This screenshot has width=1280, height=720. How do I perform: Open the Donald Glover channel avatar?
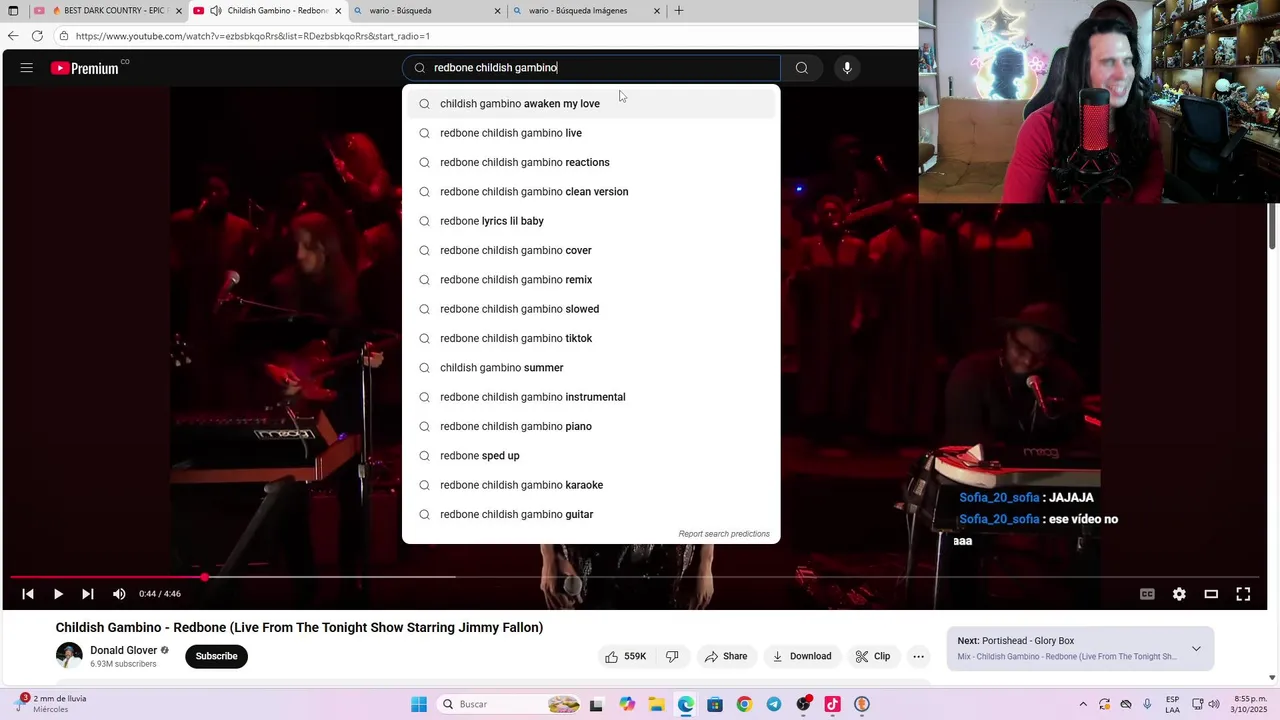coord(69,656)
